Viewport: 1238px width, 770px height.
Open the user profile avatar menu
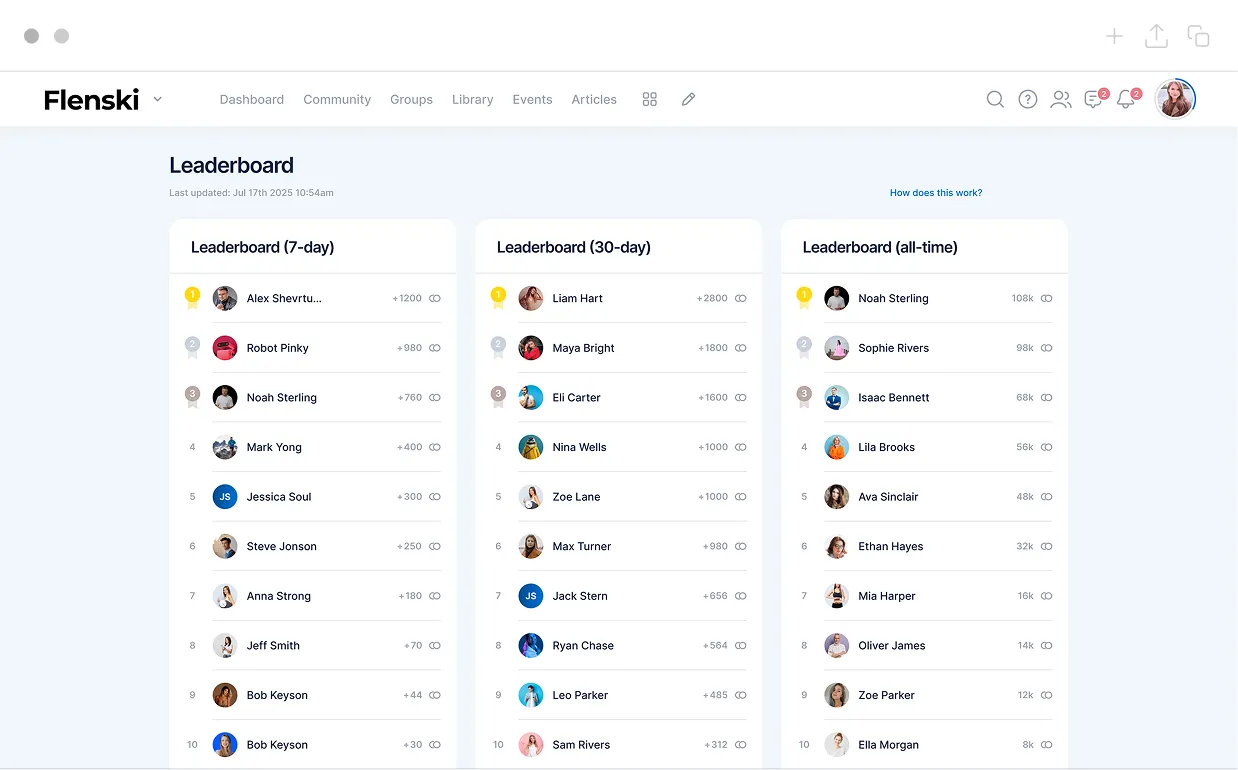(1175, 99)
